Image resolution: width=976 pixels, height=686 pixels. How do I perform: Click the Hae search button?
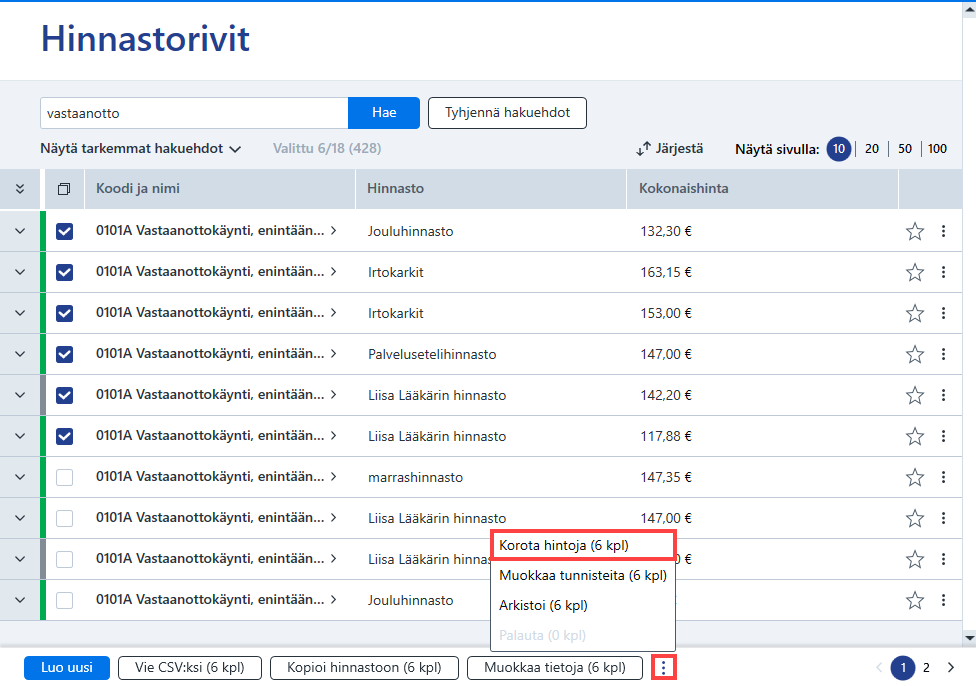pos(384,113)
